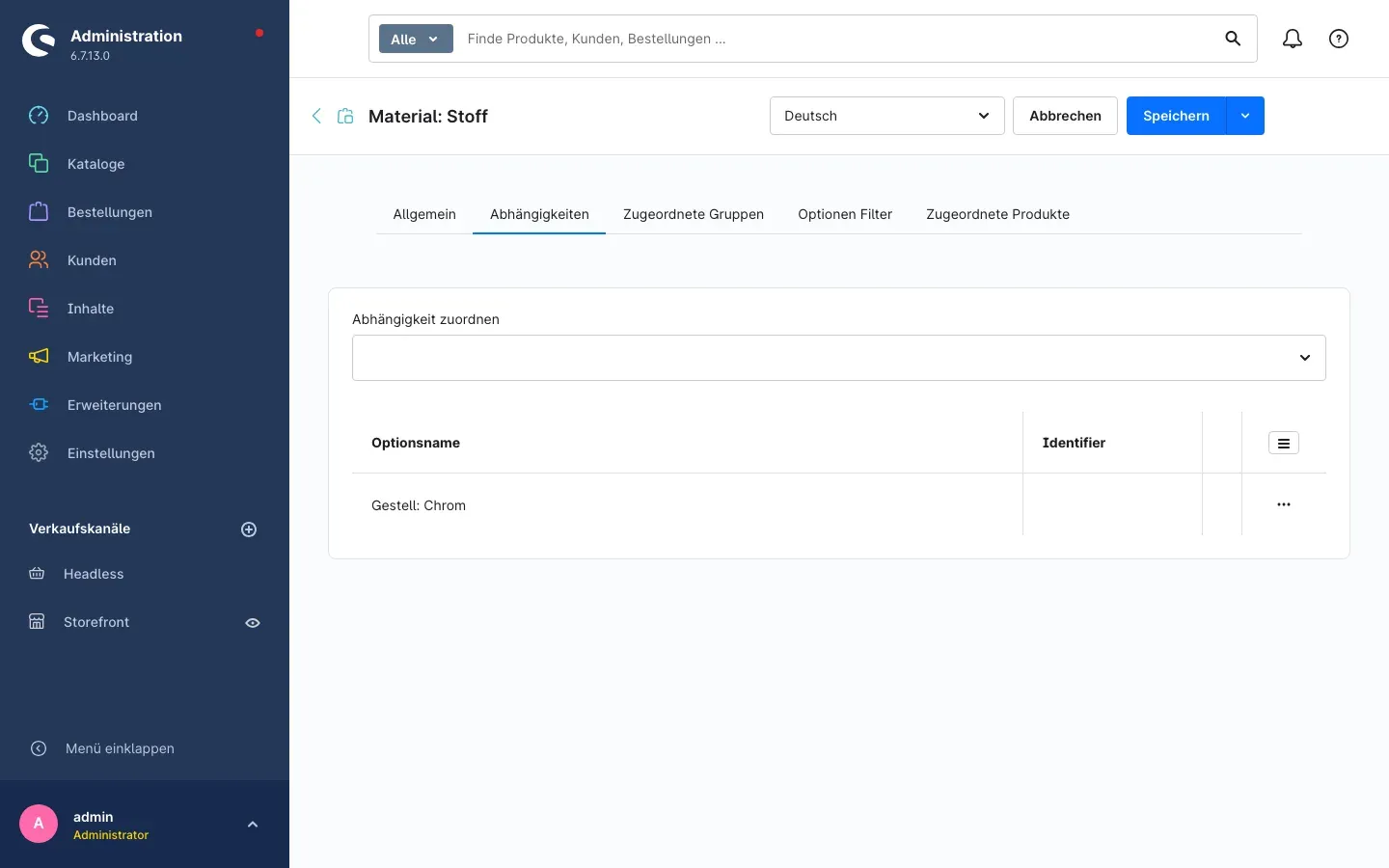Screen dimensions: 1389x868
Task: Click the Administration 6.7.13.0 header text
Action: pos(126,43)
